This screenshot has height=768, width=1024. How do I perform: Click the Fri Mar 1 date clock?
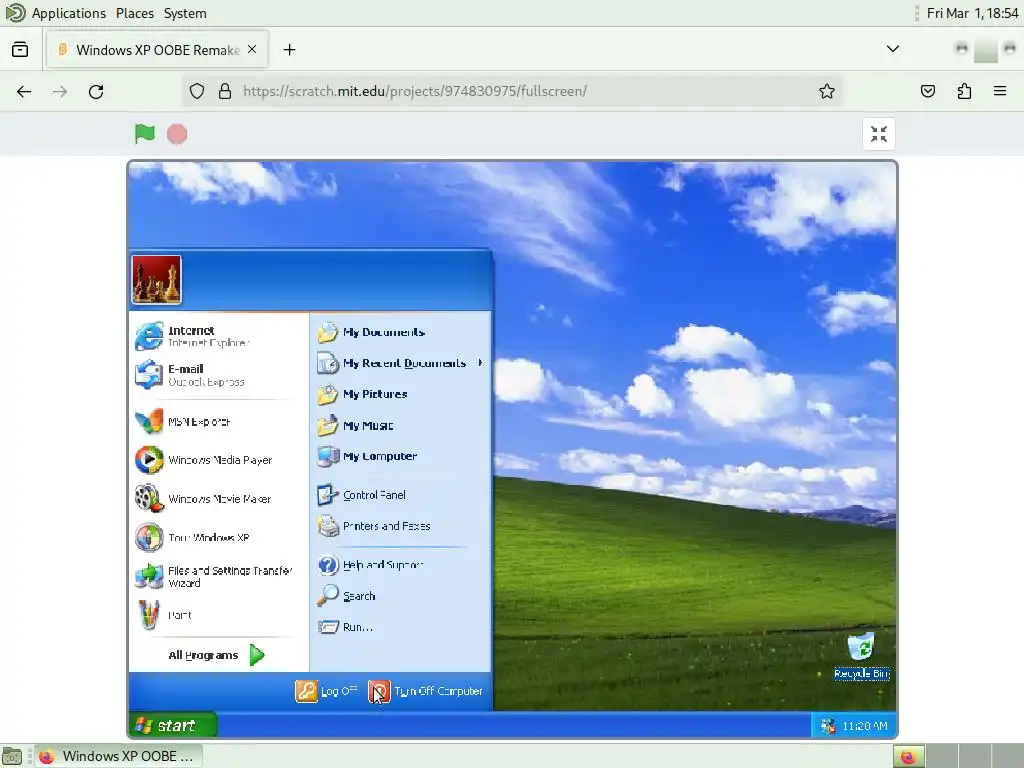[972, 13]
